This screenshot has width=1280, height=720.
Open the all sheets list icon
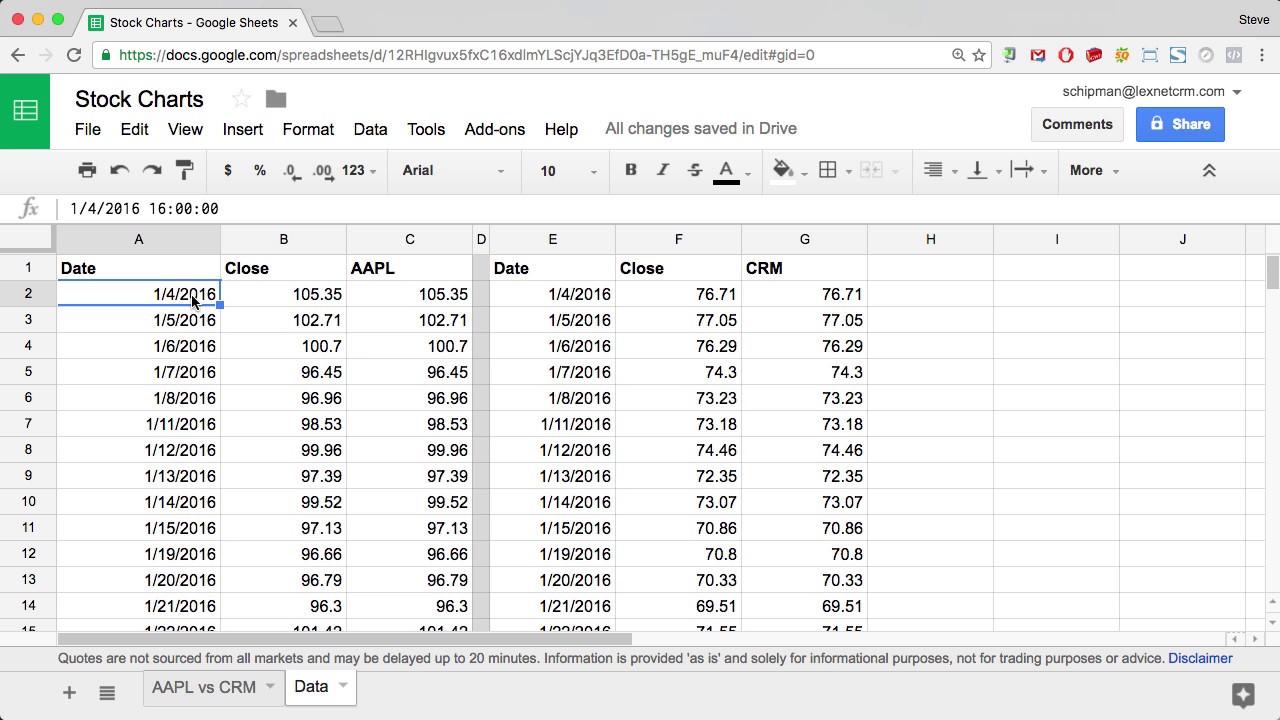[107, 692]
